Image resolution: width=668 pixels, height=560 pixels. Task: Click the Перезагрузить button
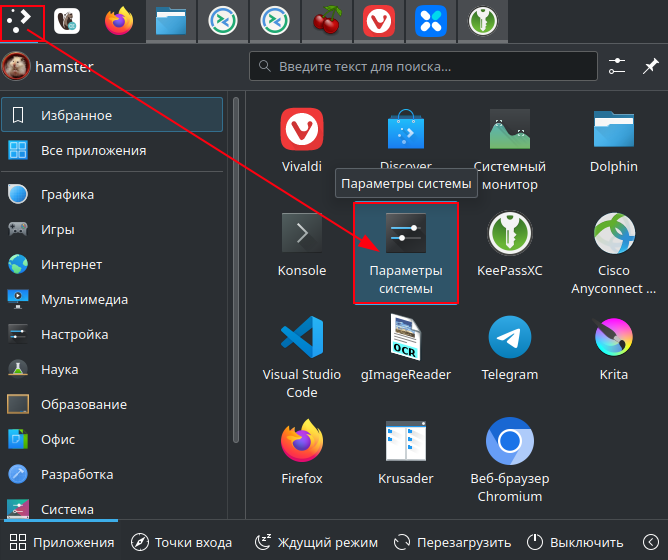452,542
